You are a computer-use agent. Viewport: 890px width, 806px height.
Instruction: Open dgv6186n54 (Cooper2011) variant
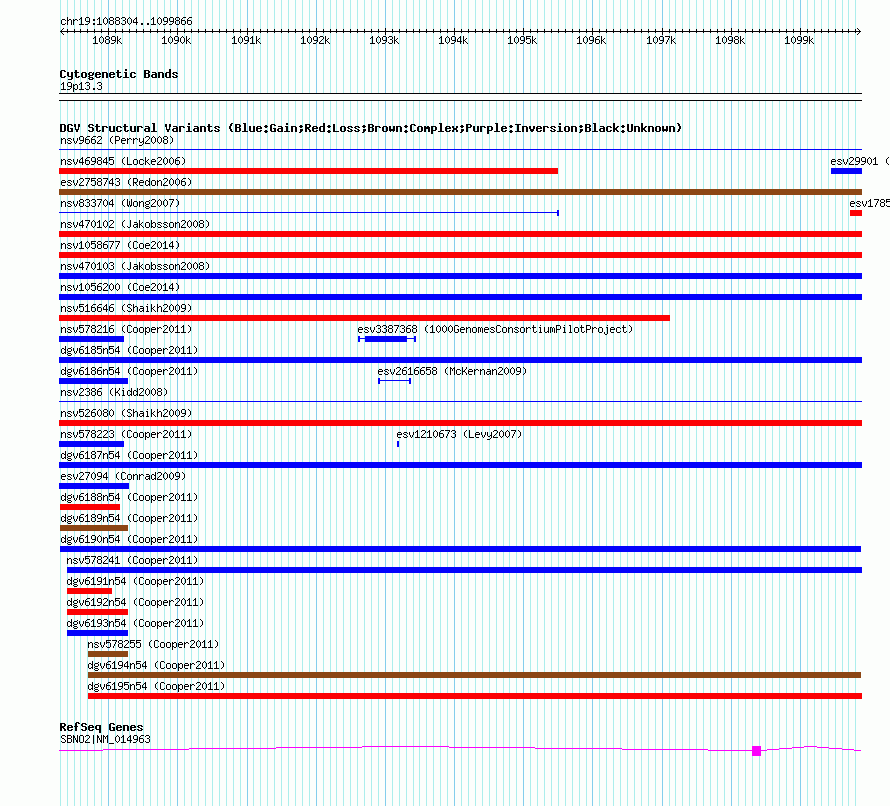coord(129,371)
